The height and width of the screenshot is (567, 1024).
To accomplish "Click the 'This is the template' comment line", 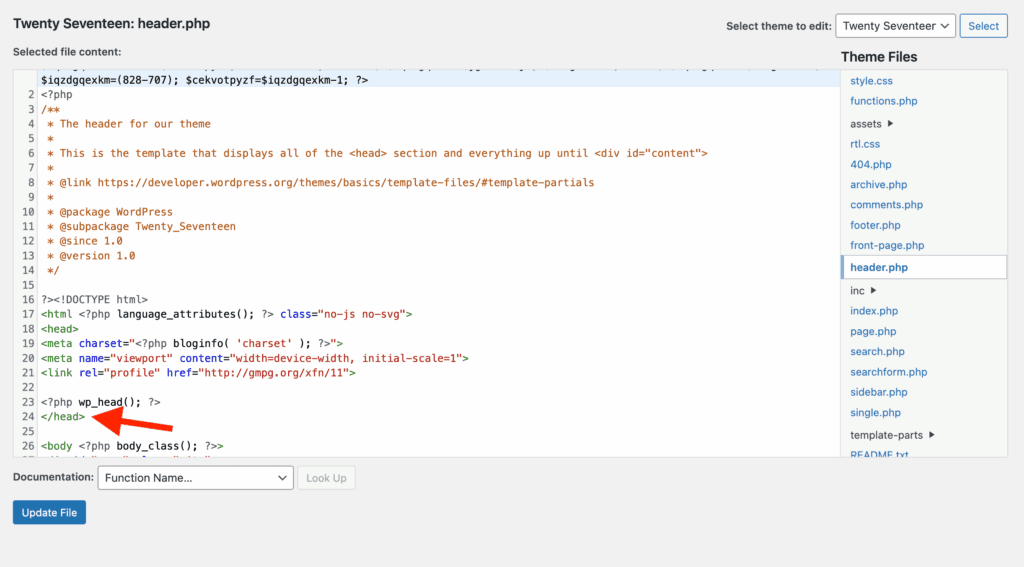I will pyautogui.click(x=377, y=154).
